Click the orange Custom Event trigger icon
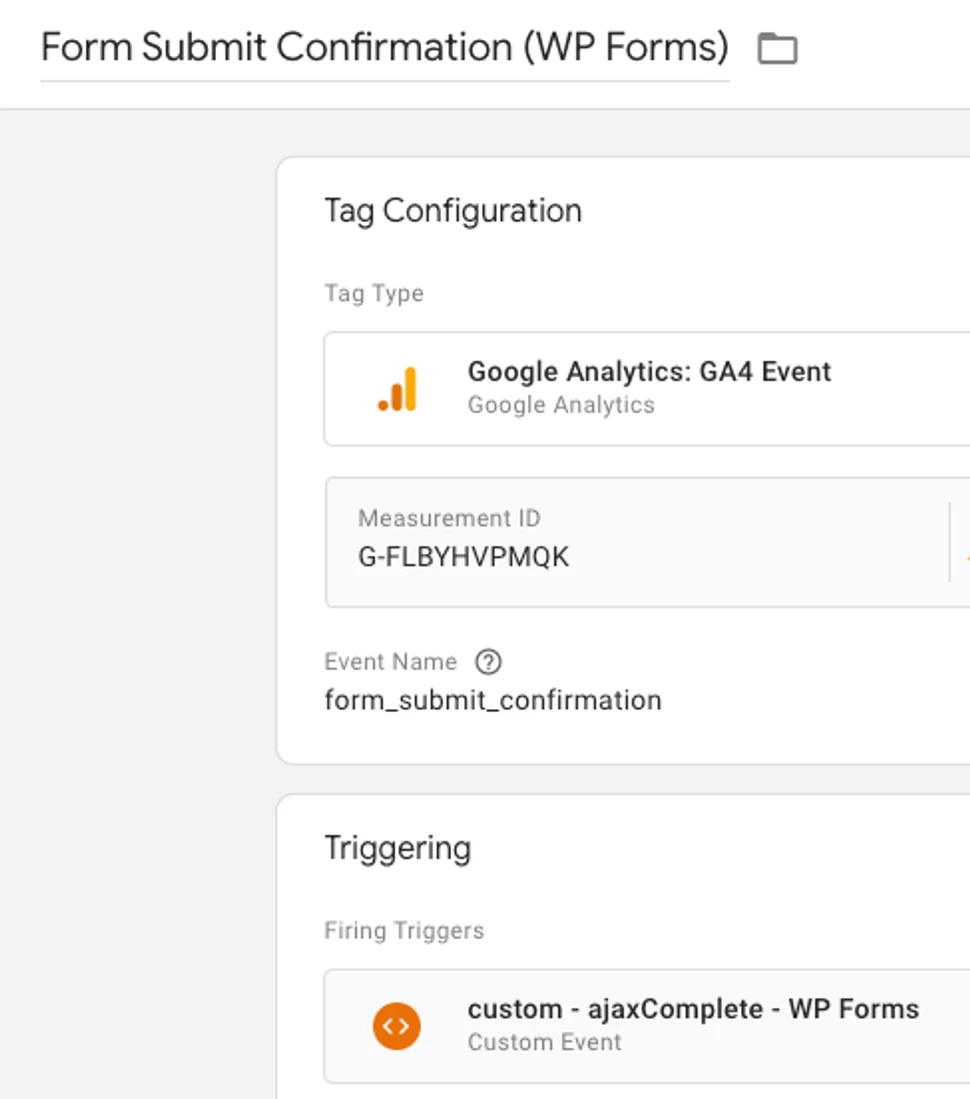The width and height of the screenshot is (970, 1099). point(397,1025)
